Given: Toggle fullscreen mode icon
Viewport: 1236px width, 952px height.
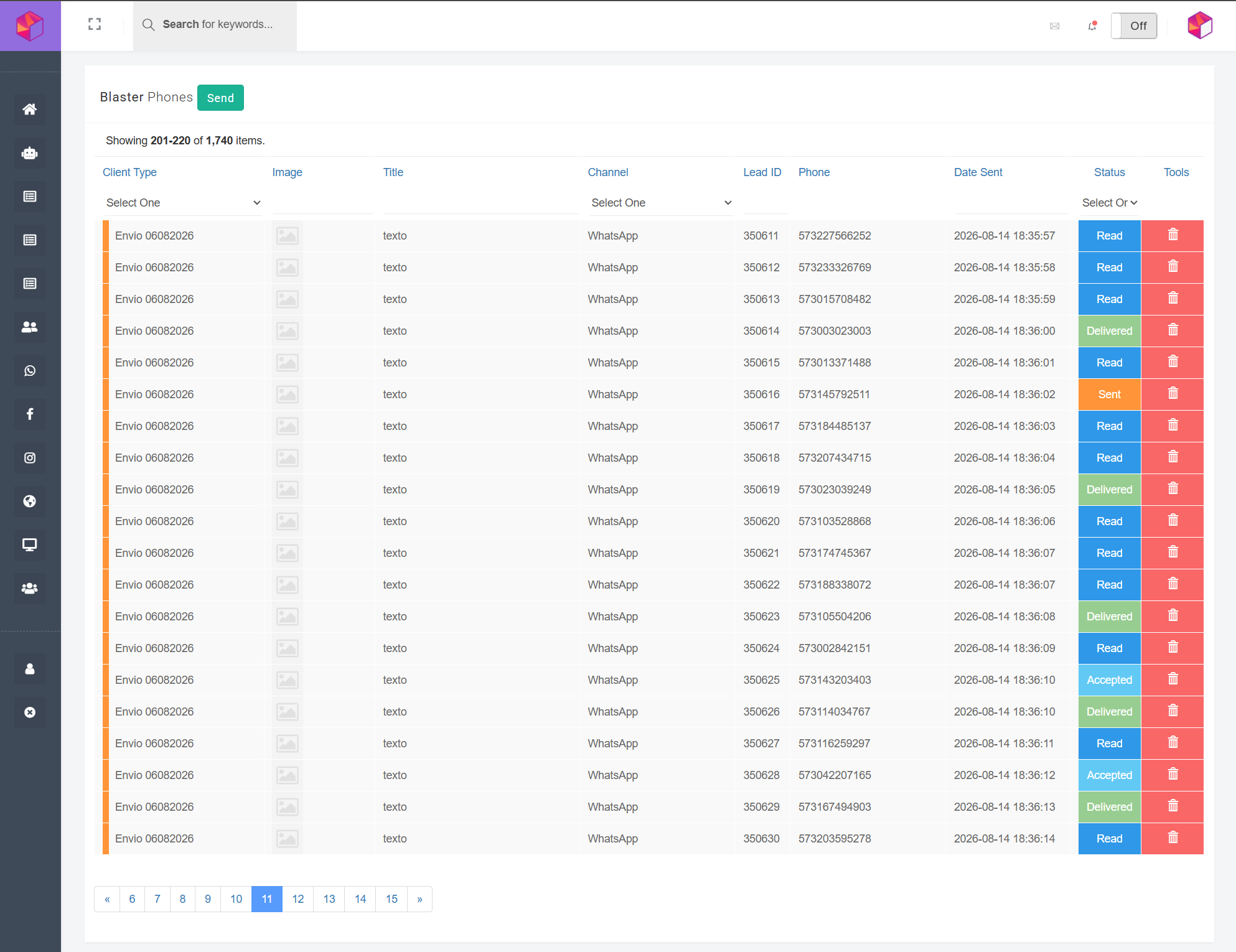Looking at the screenshot, I should coord(95,24).
